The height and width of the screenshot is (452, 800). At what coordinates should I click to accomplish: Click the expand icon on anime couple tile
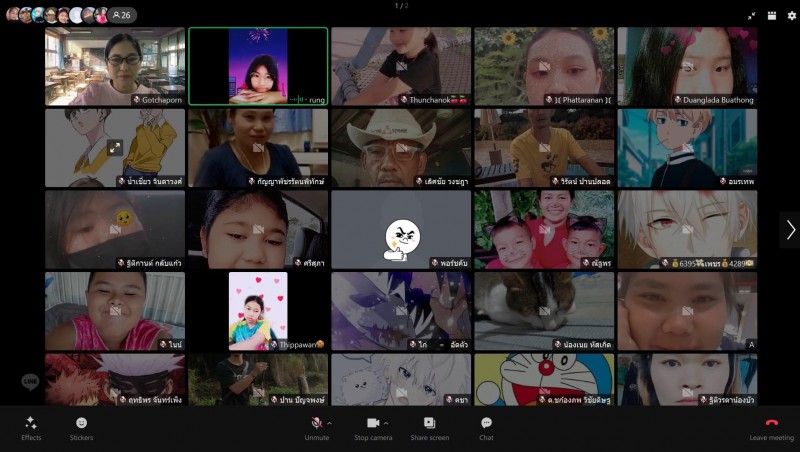pyautogui.click(x=115, y=147)
